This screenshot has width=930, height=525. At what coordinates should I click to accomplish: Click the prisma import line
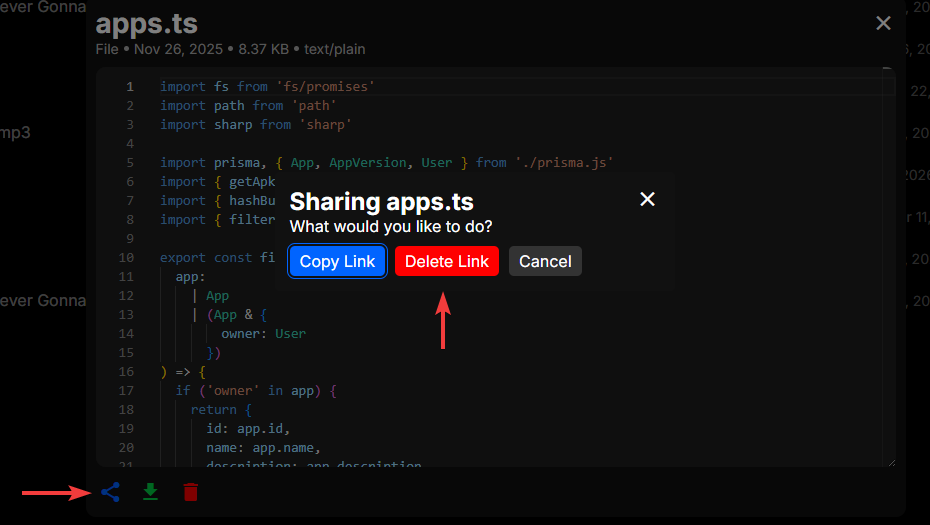[385, 163]
